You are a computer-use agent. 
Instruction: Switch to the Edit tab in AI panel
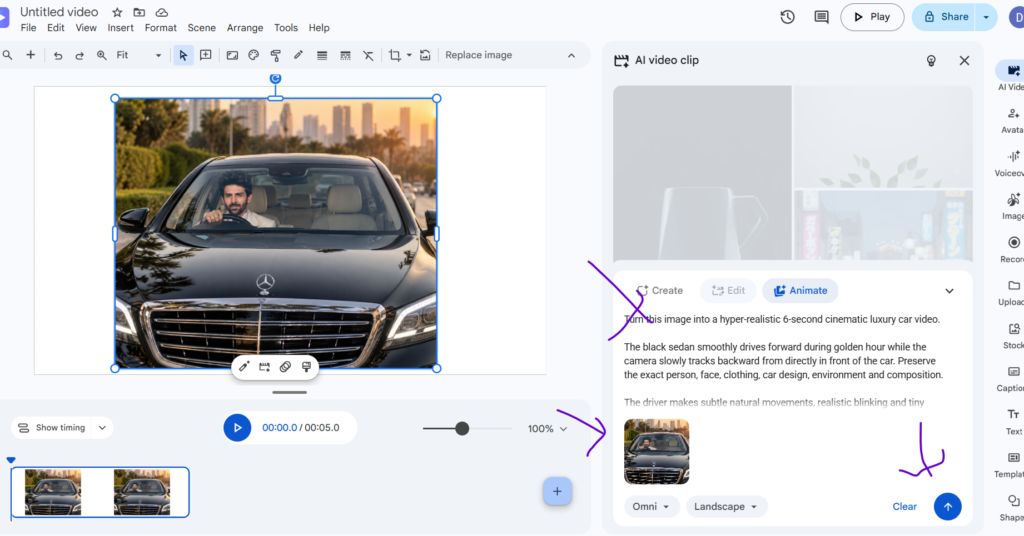(x=728, y=291)
